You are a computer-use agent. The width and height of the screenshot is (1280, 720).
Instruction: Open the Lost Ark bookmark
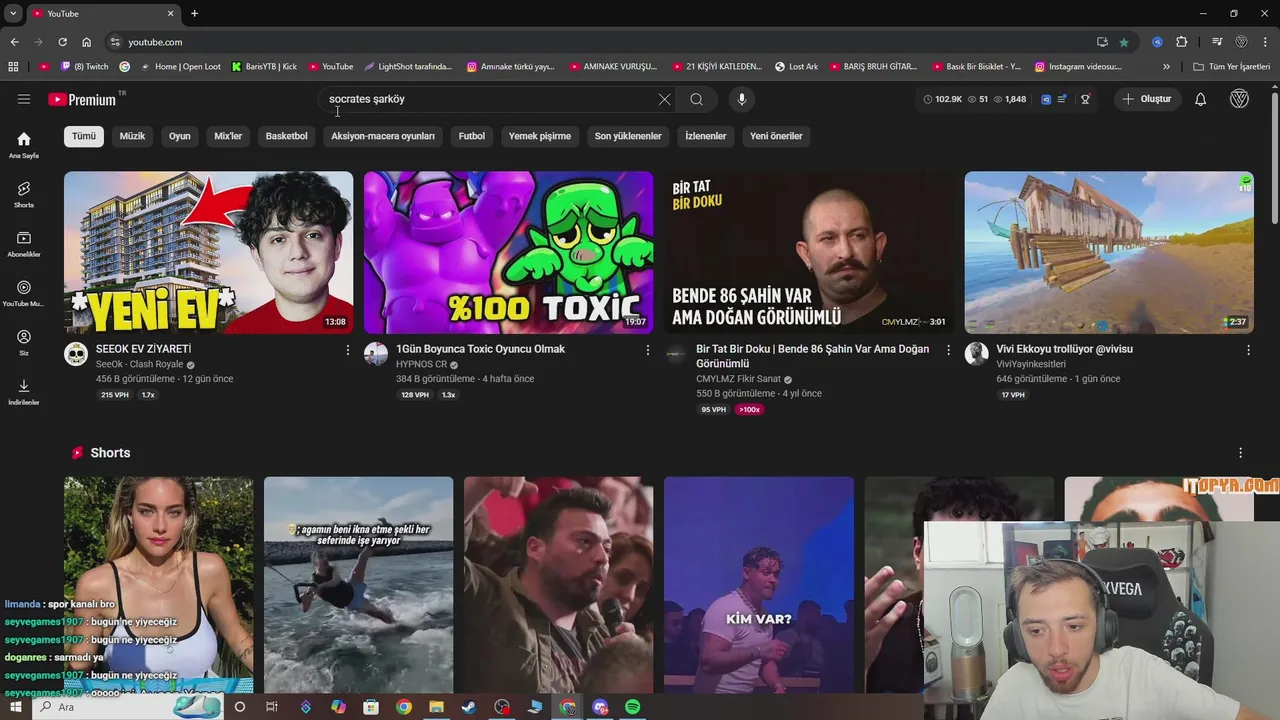[796, 67]
